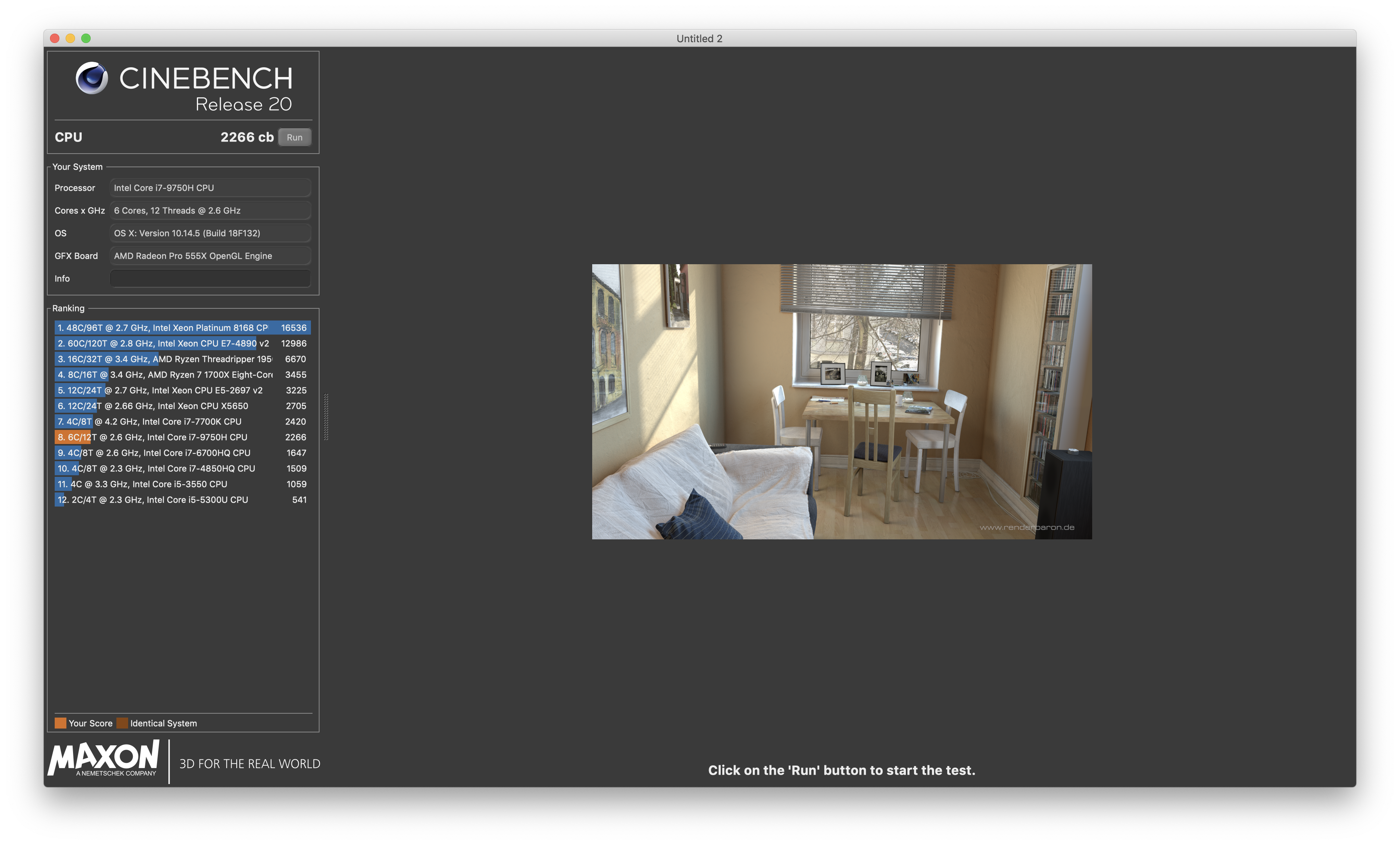The width and height of the screenshot is (1400, 845).
Task: Click the Your Score legend label
Action: pos(90,723)
